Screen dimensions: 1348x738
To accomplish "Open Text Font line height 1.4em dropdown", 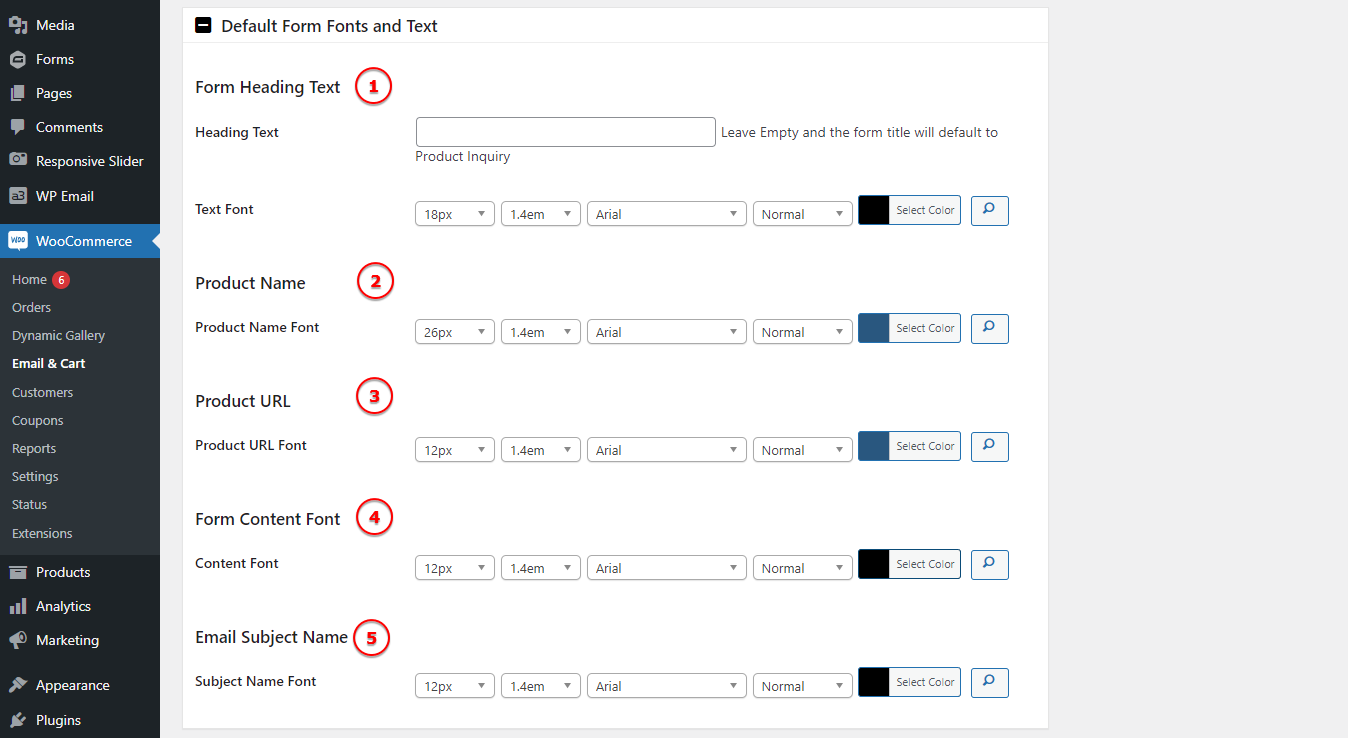I will point(541,214).
